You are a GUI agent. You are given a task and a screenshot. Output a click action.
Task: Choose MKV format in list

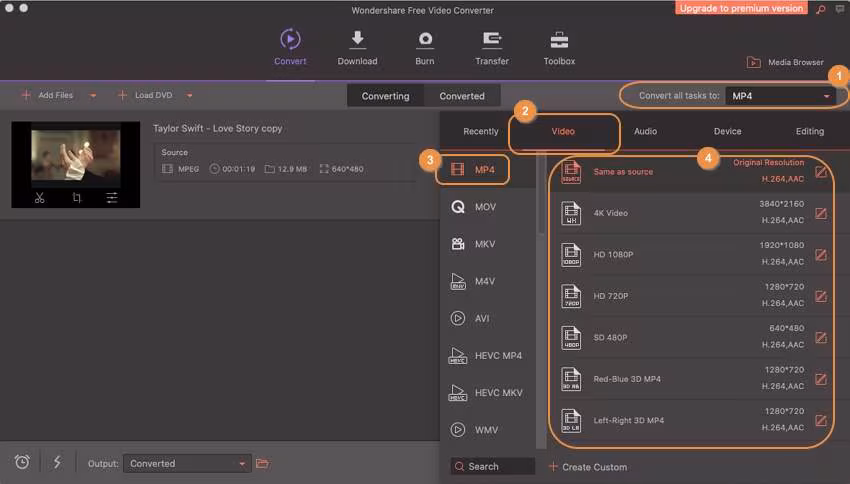487,244
